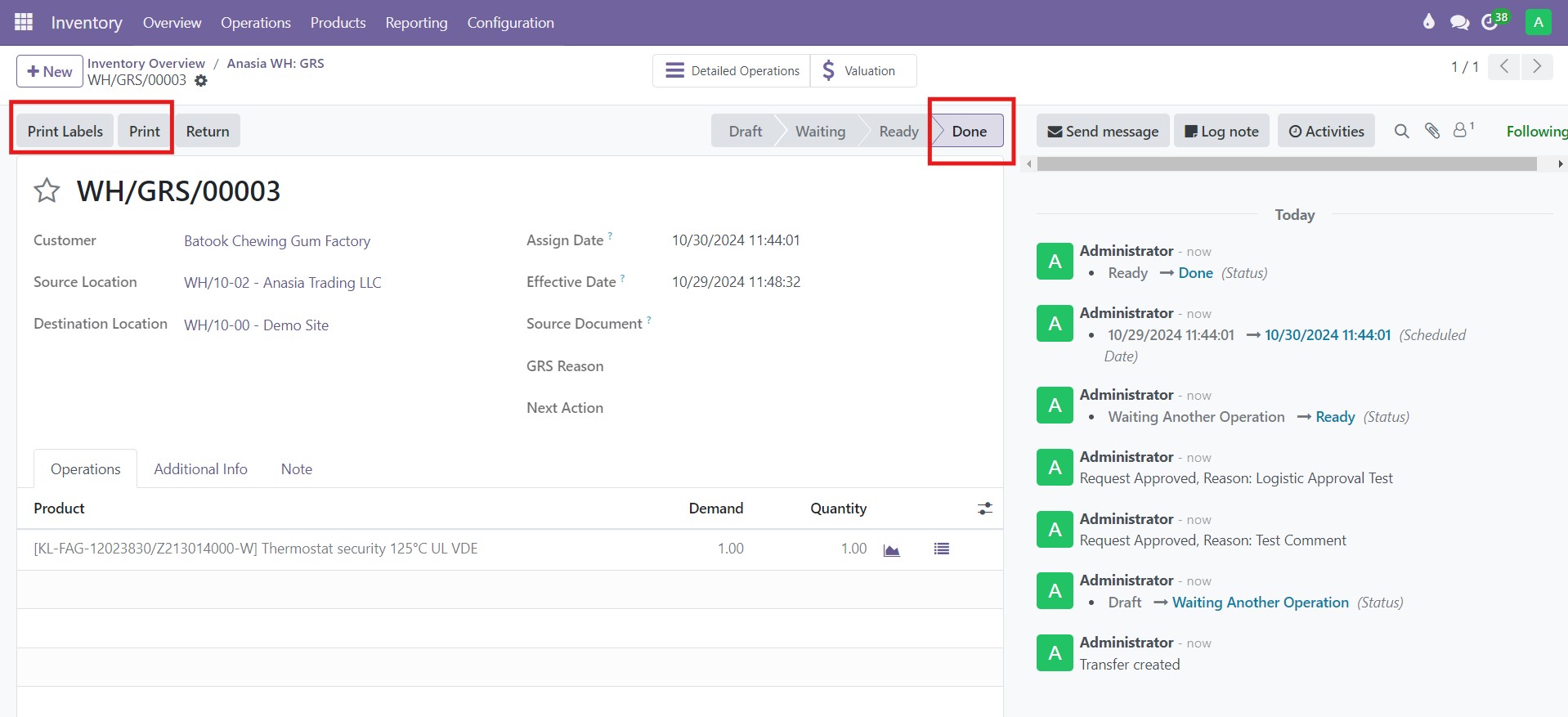The image size is (1568, 717).
Task: Click the gear icon next to WH/GRS/00003
Action: click(x=201, y=81)
